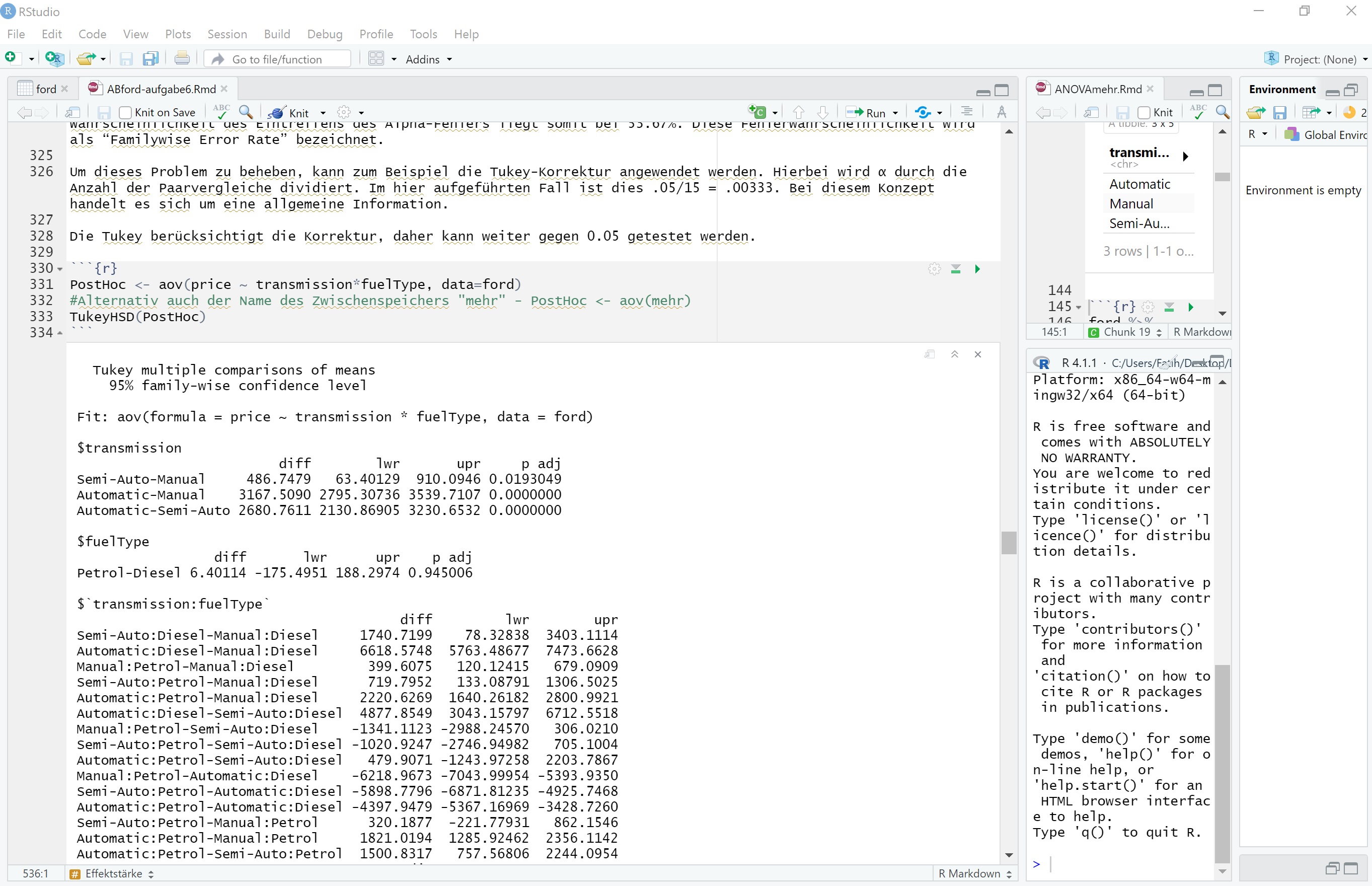Open the Session menu
Screen dimensions: 1372x886
[x=226, y=34]
